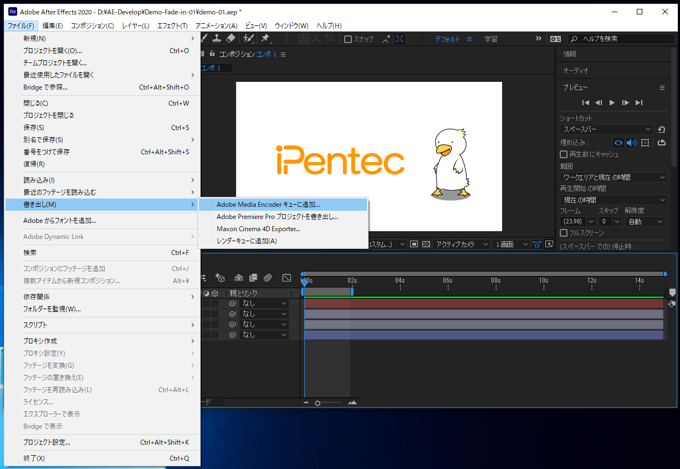Click the motion blur icon in timeline
The width and height of the screenshot is (680, 469).
coord(268,278)
